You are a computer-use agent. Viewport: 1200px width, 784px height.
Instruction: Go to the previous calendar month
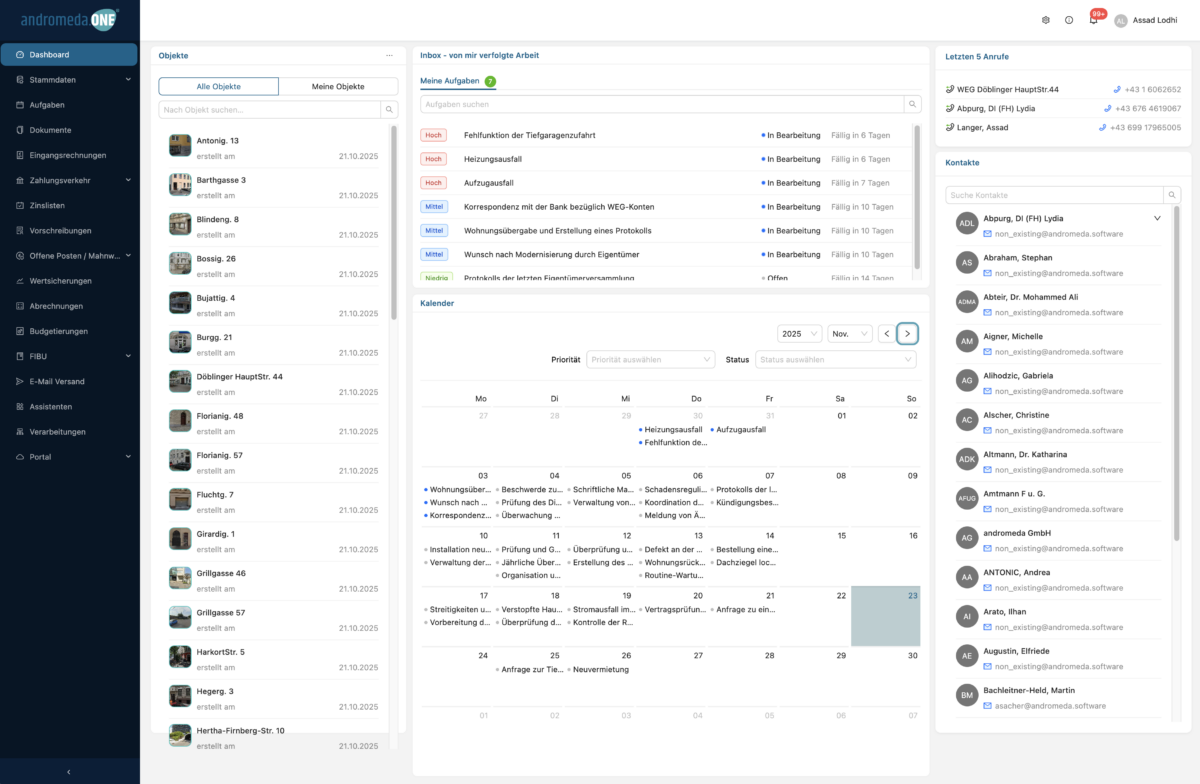(887, 333)
